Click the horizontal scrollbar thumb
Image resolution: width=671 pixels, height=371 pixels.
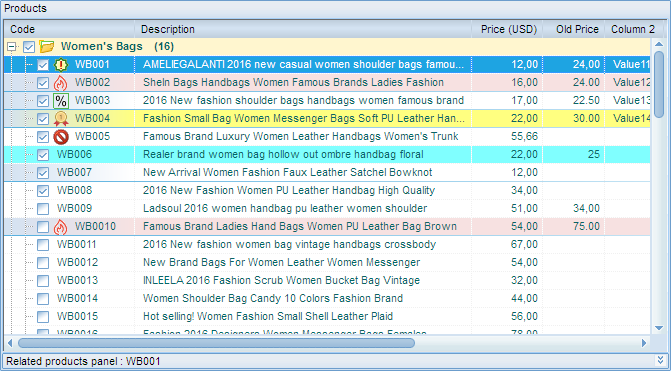(x=217, y=343)
